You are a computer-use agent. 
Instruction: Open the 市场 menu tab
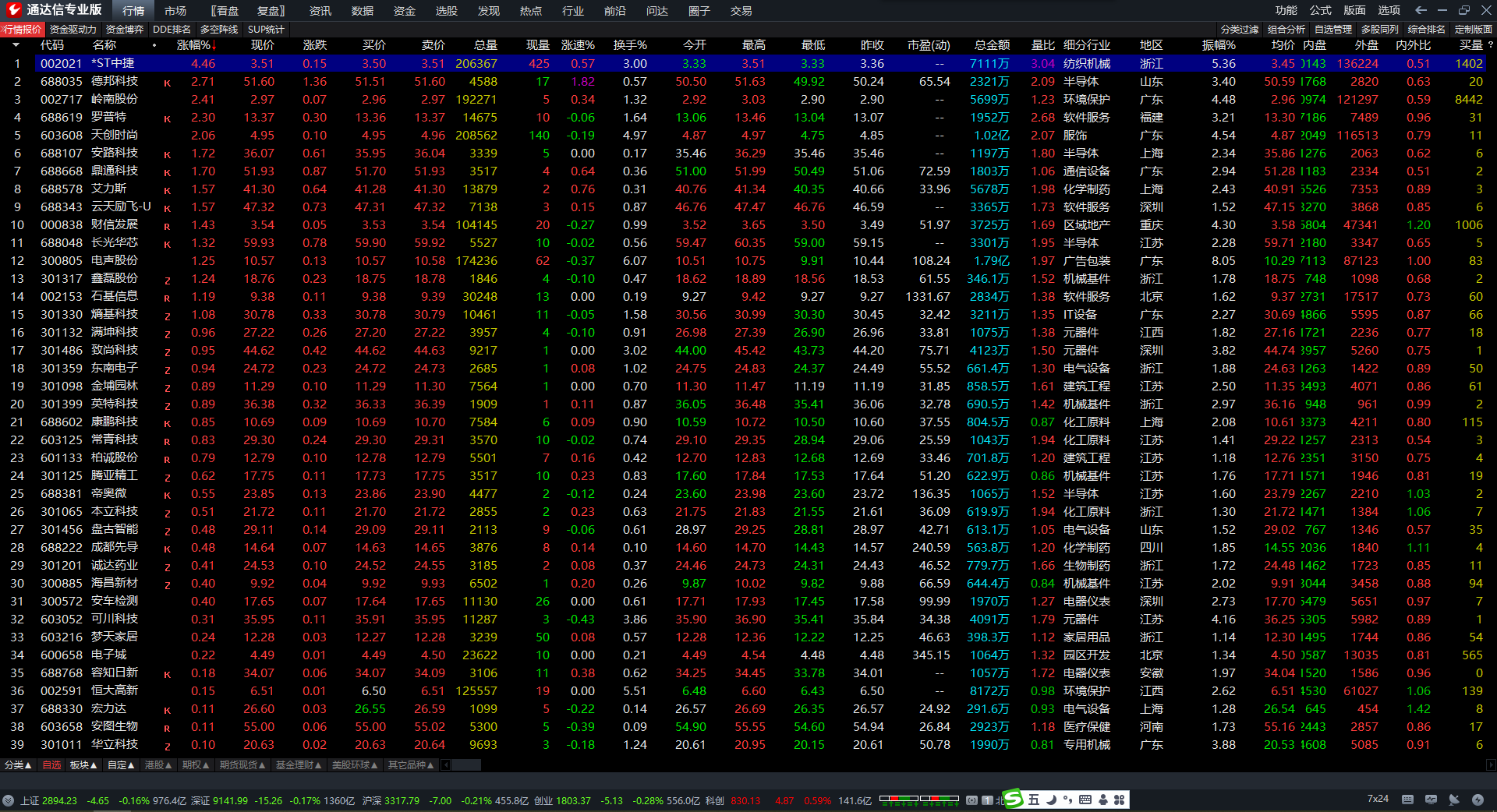pyautogui.click(x=175, y=11)
